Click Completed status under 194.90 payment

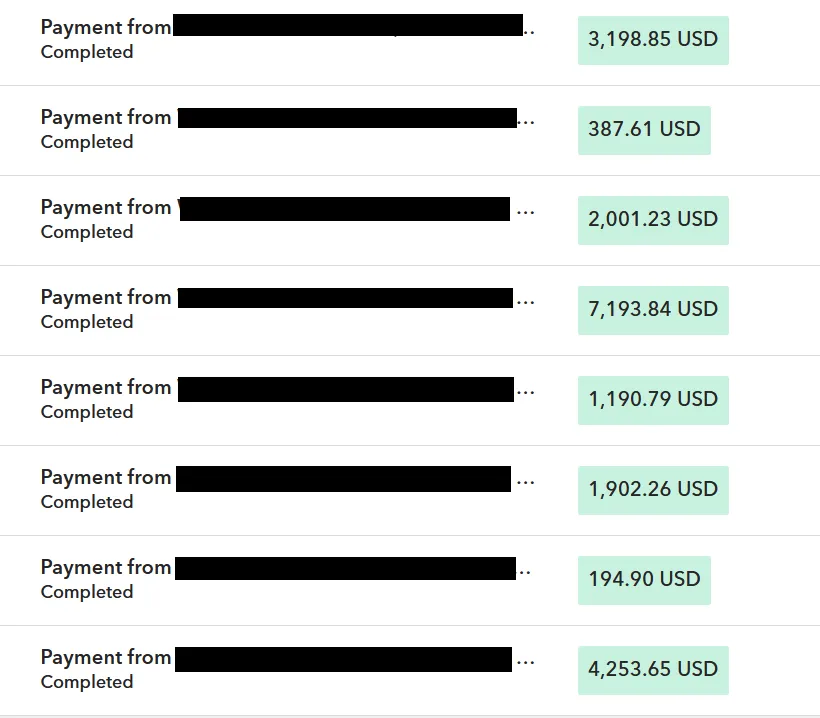click(87, 592)
